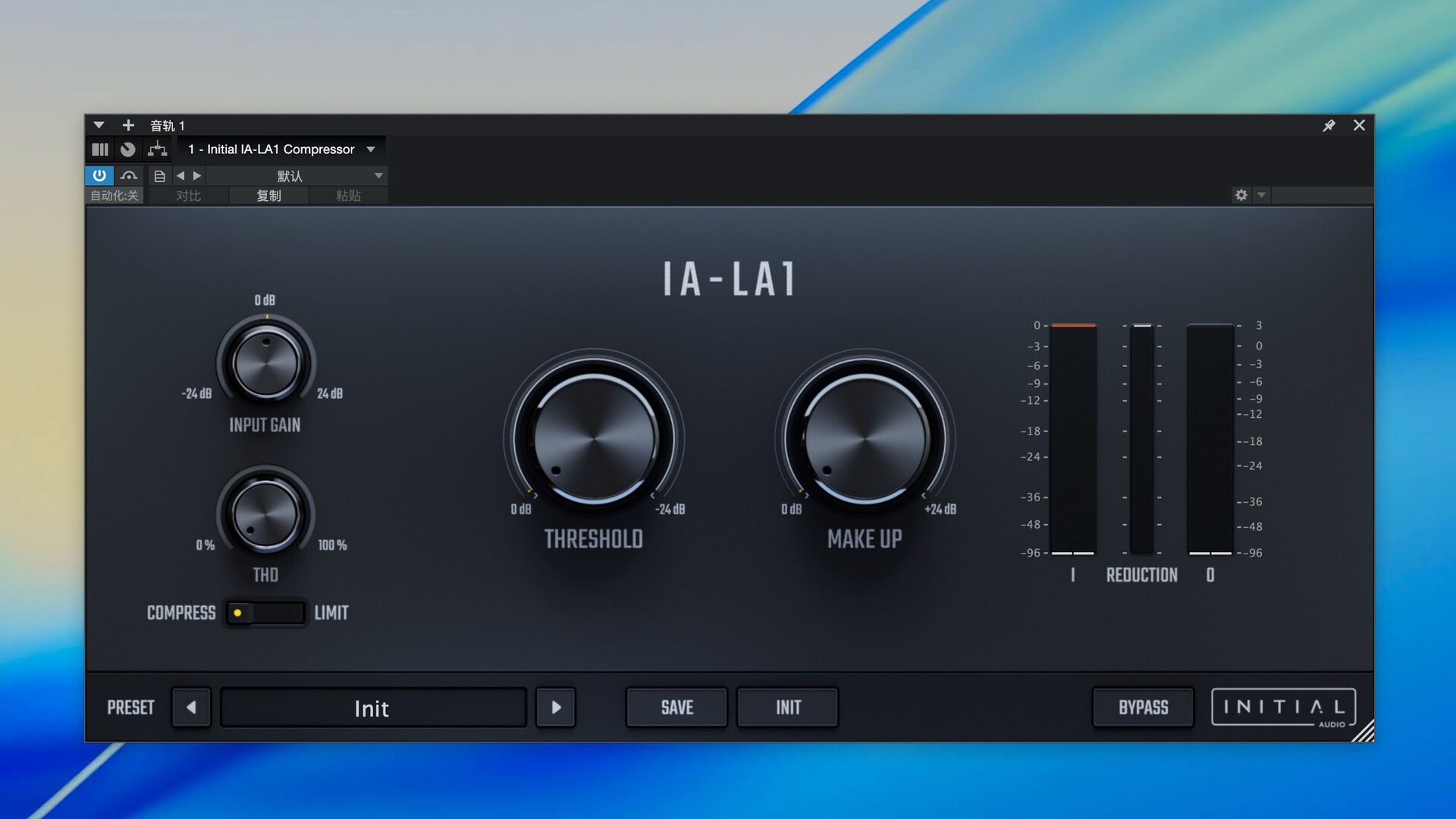Click the REDUCTION meter
The width and height of the screenshot is (1456, 819).
1142,439
